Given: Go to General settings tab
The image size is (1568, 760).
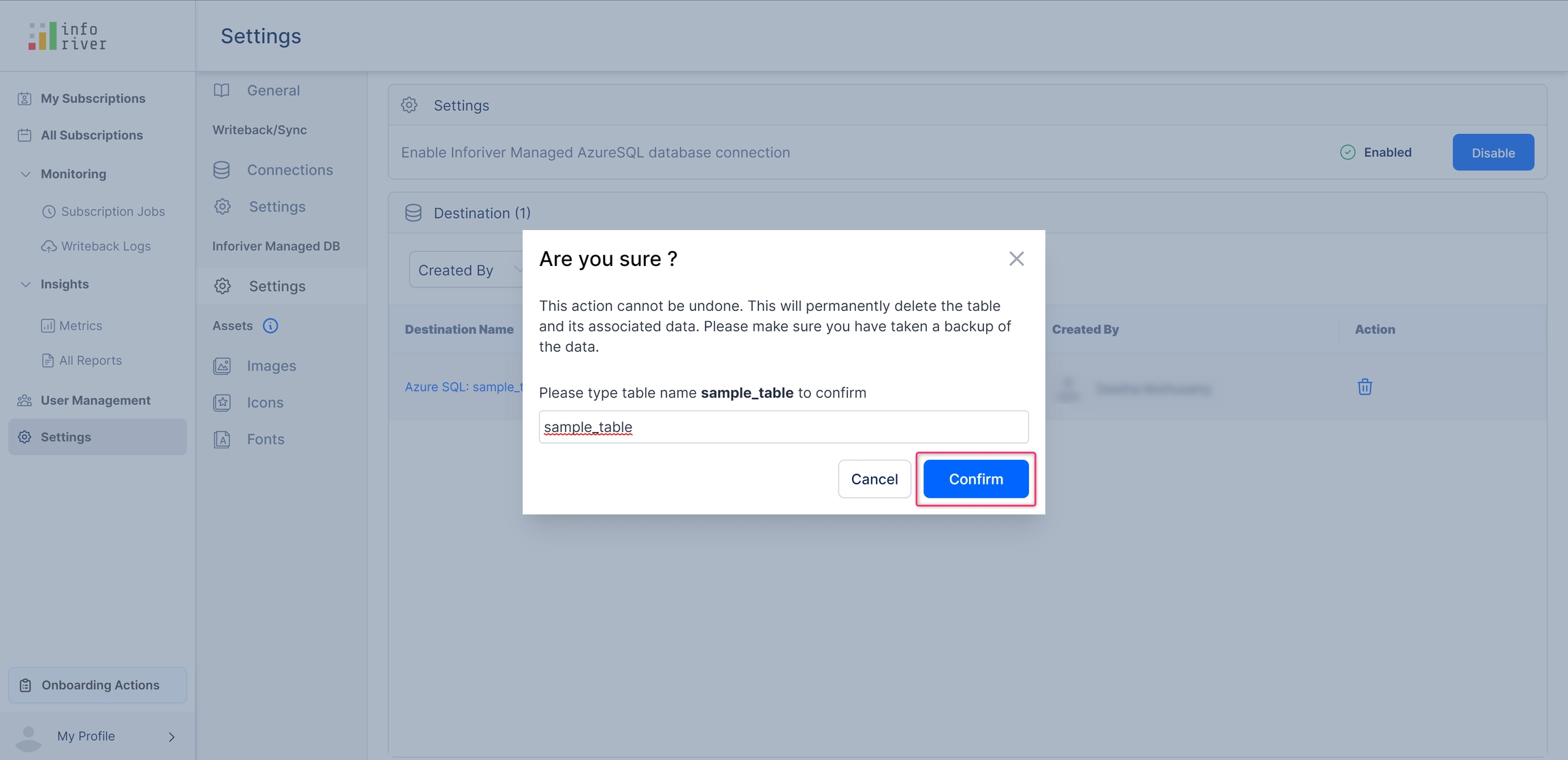Looking at the screenshot, I should (273, 90).
